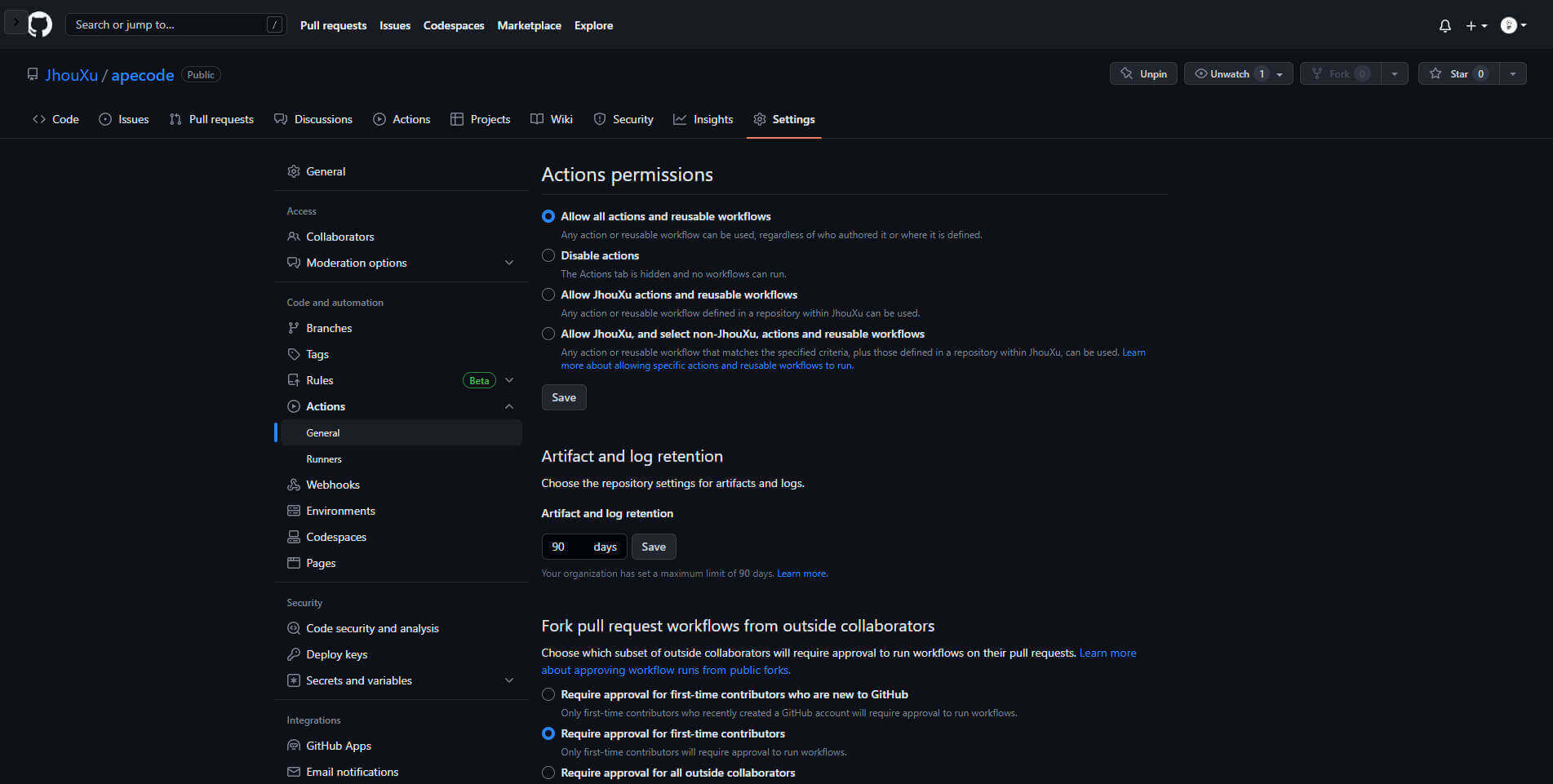Open the apecode repository link
The height and width of the screenshot is (784, 1553).
142,75
